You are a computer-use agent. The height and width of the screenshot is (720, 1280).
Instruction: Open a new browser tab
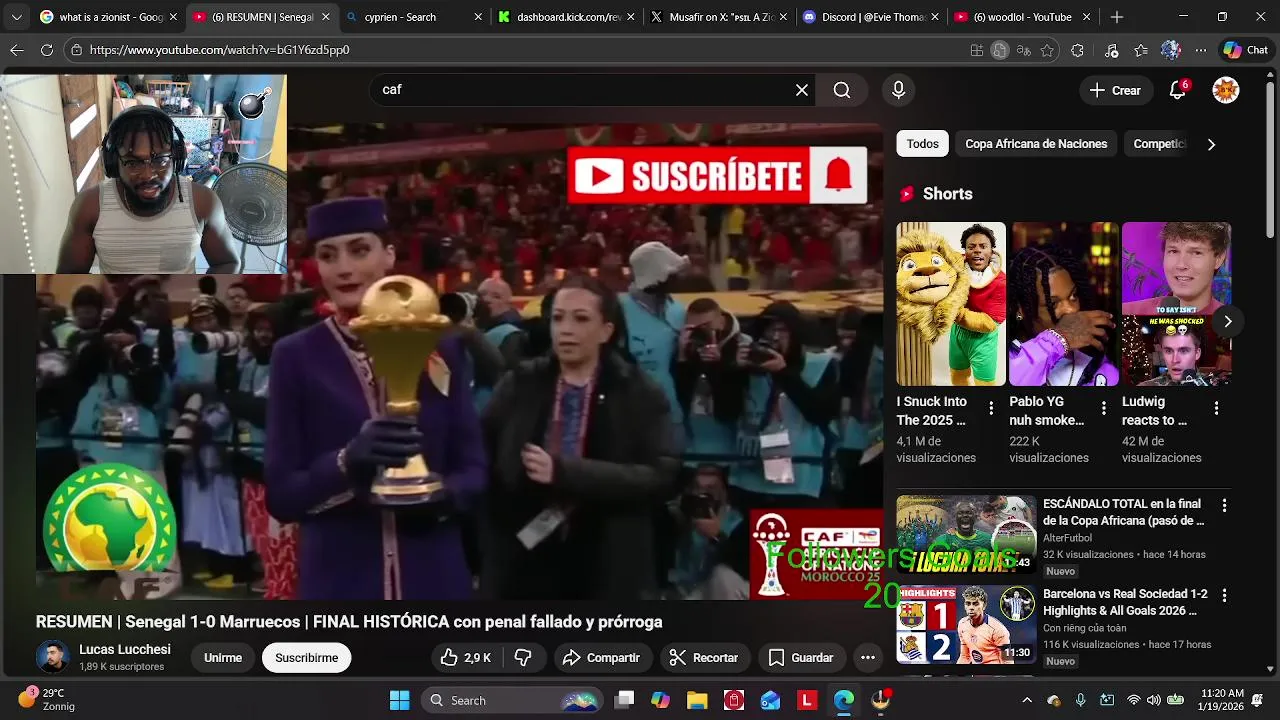tap(1117, 17)
